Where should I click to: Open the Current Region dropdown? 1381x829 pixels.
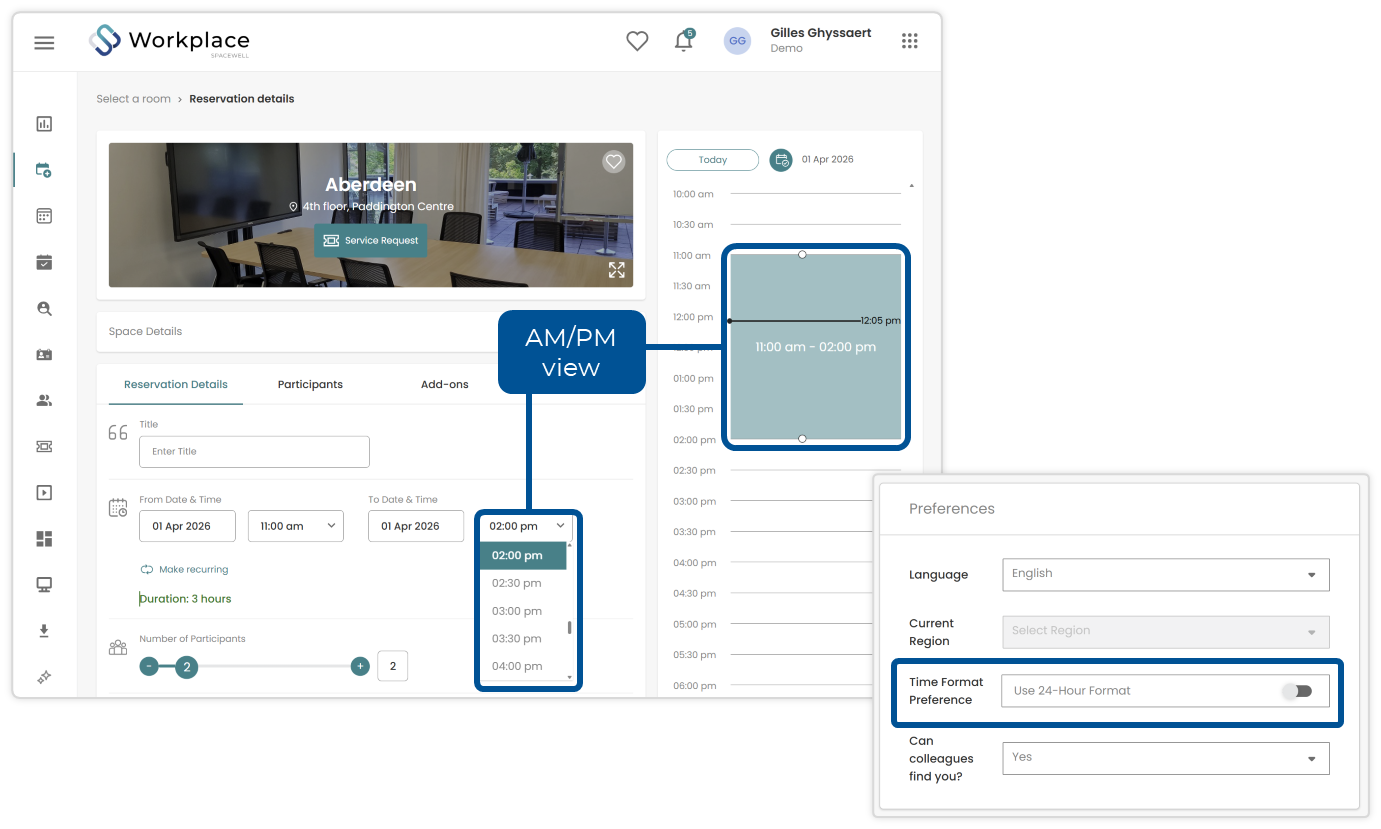click(1166, 631)
